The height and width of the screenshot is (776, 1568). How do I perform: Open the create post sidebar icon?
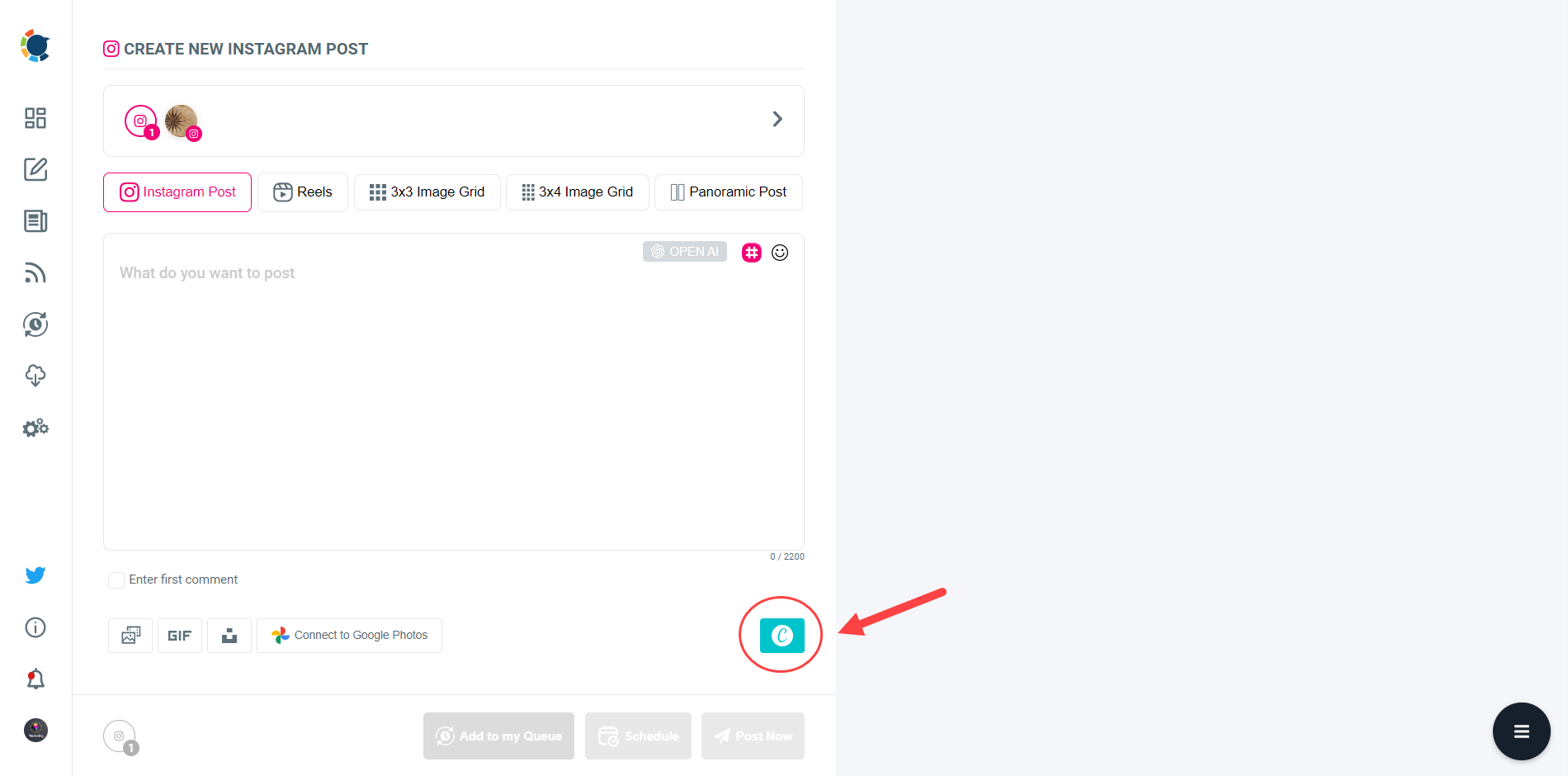point(35,169)
